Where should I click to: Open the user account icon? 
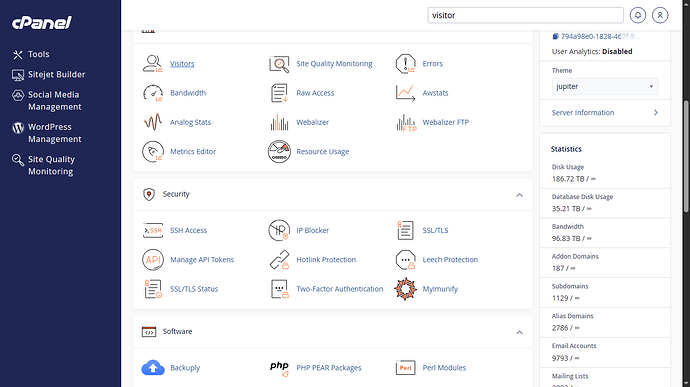click(x=660, y=15)
